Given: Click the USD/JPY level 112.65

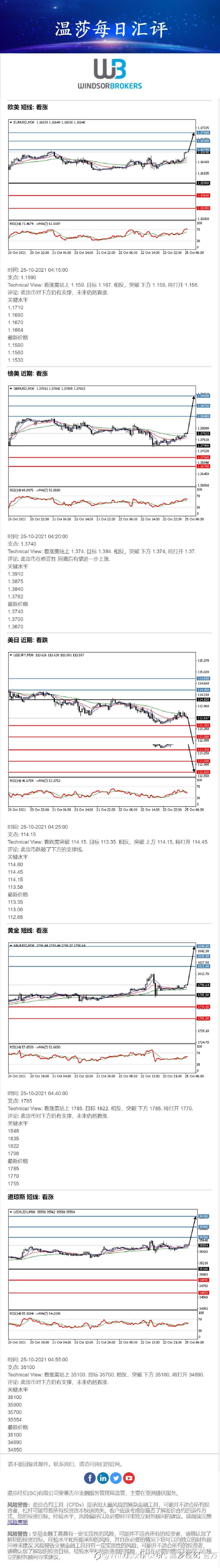Looking at the screenshot, I should click(x=15, y=917).
